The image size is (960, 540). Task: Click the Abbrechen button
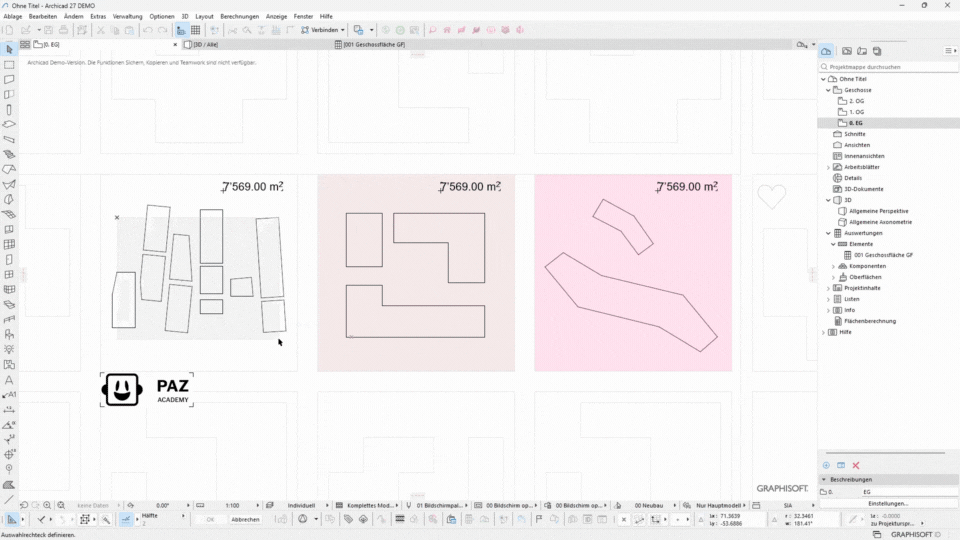click(x=245, y=520)
